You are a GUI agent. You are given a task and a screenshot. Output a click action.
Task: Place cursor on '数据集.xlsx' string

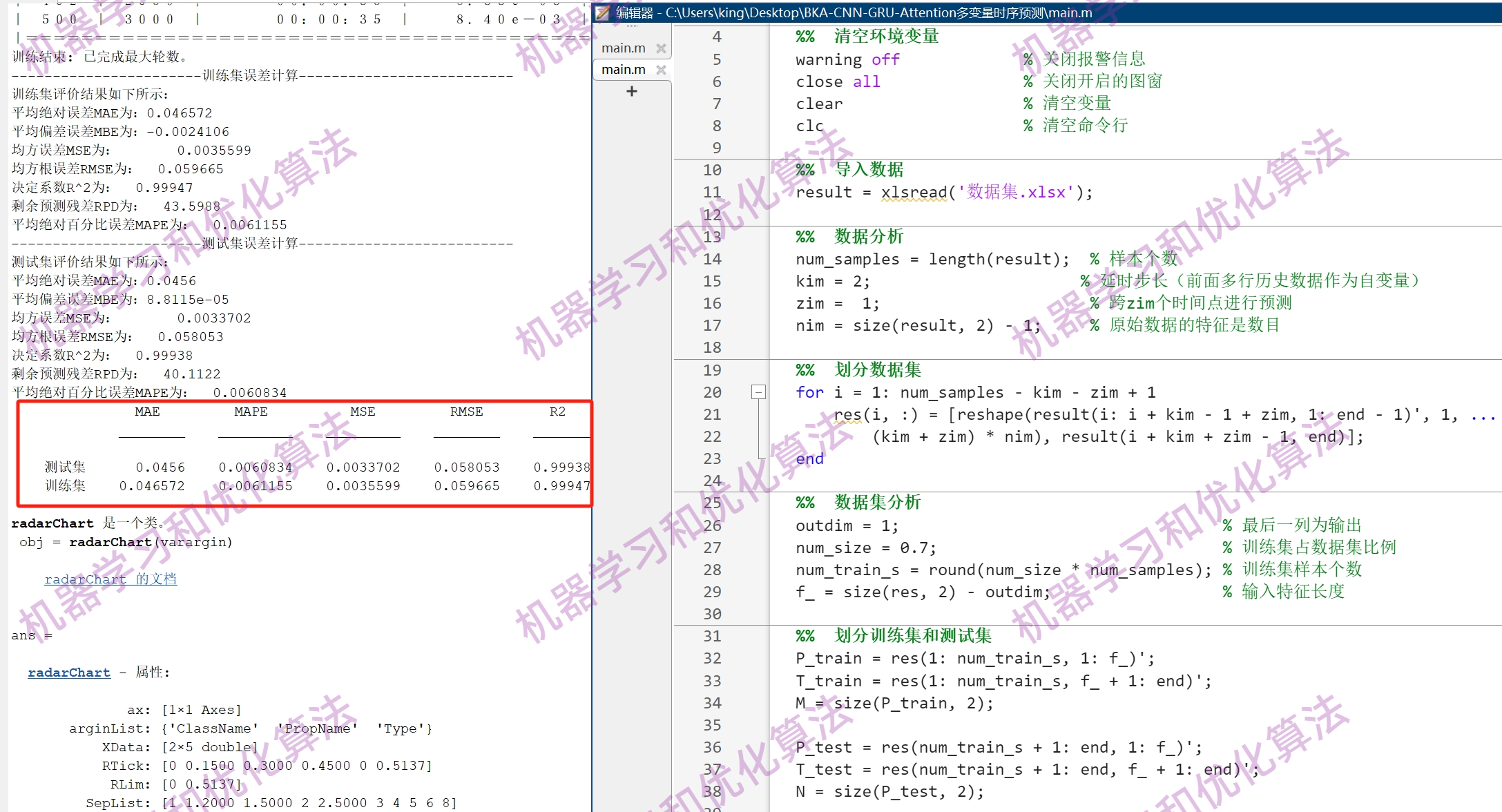coord(1015,193)
